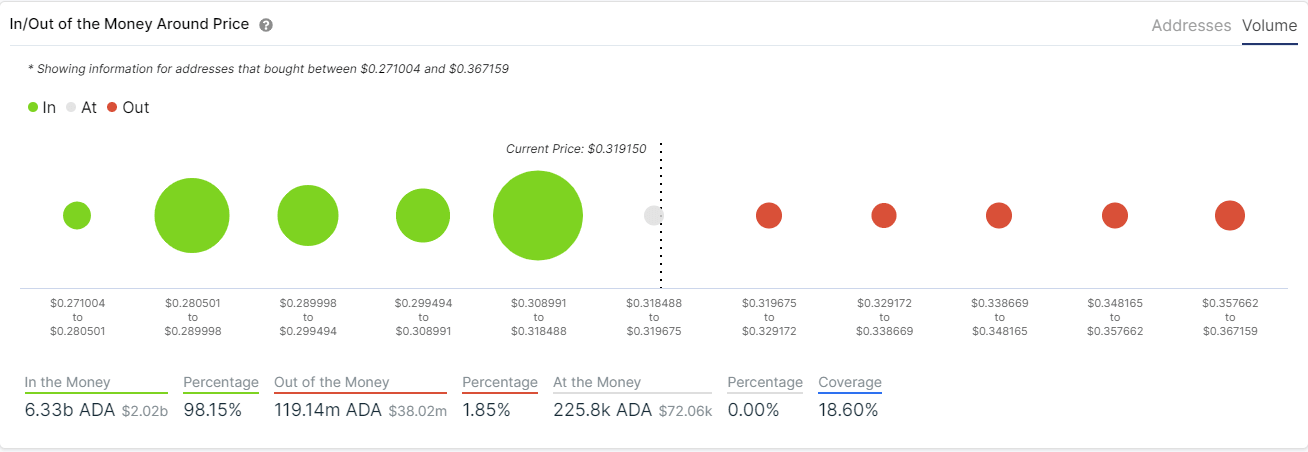
Task: Click the gray At the Money bubble
Action: (653, 215)
